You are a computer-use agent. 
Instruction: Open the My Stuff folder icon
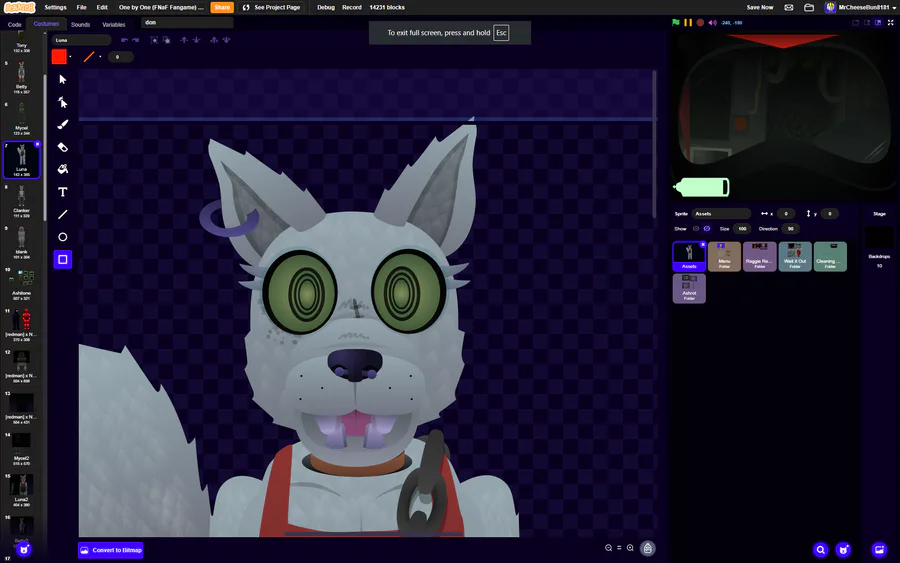[809, 7]
